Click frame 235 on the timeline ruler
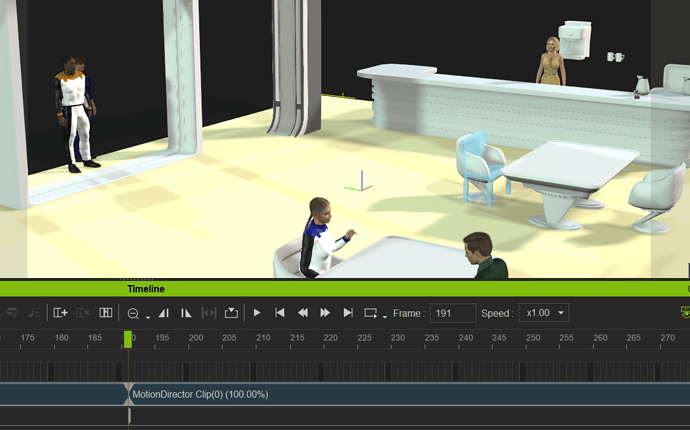The image size is (690, 430). point(432,338)
